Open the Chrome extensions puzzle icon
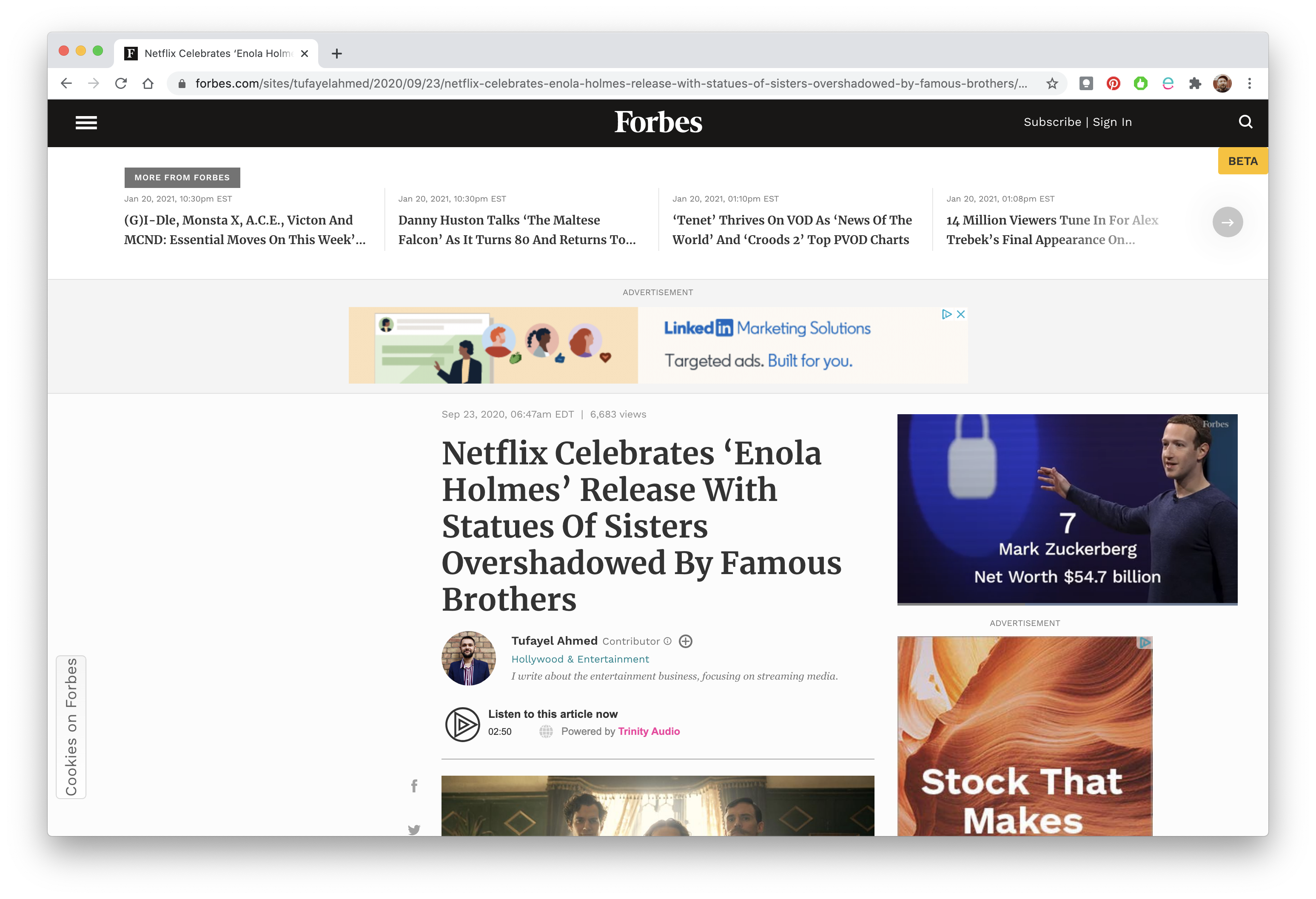Viewport: 1316px width, 899px height. 1195,84
